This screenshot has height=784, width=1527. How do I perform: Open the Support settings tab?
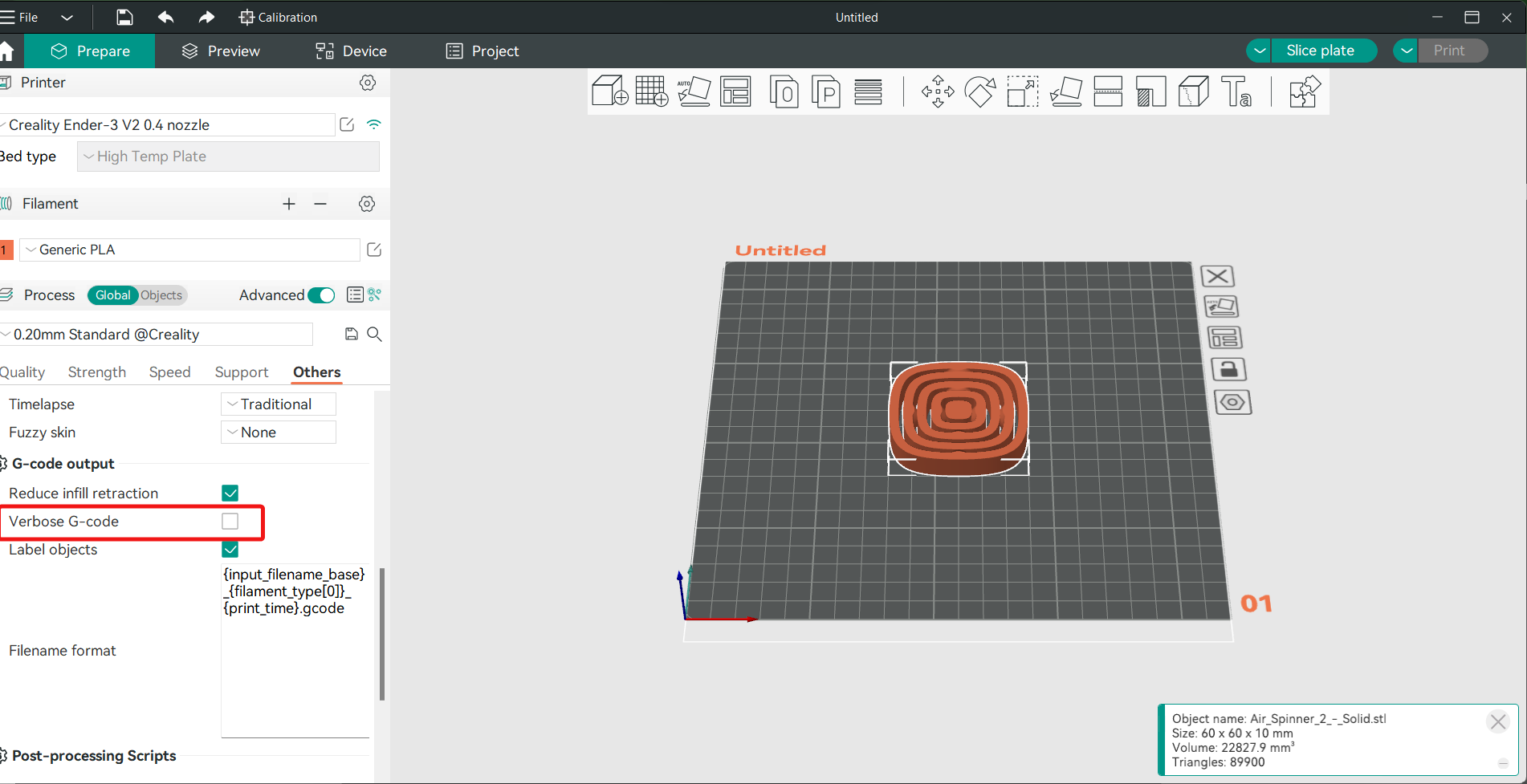241,372
